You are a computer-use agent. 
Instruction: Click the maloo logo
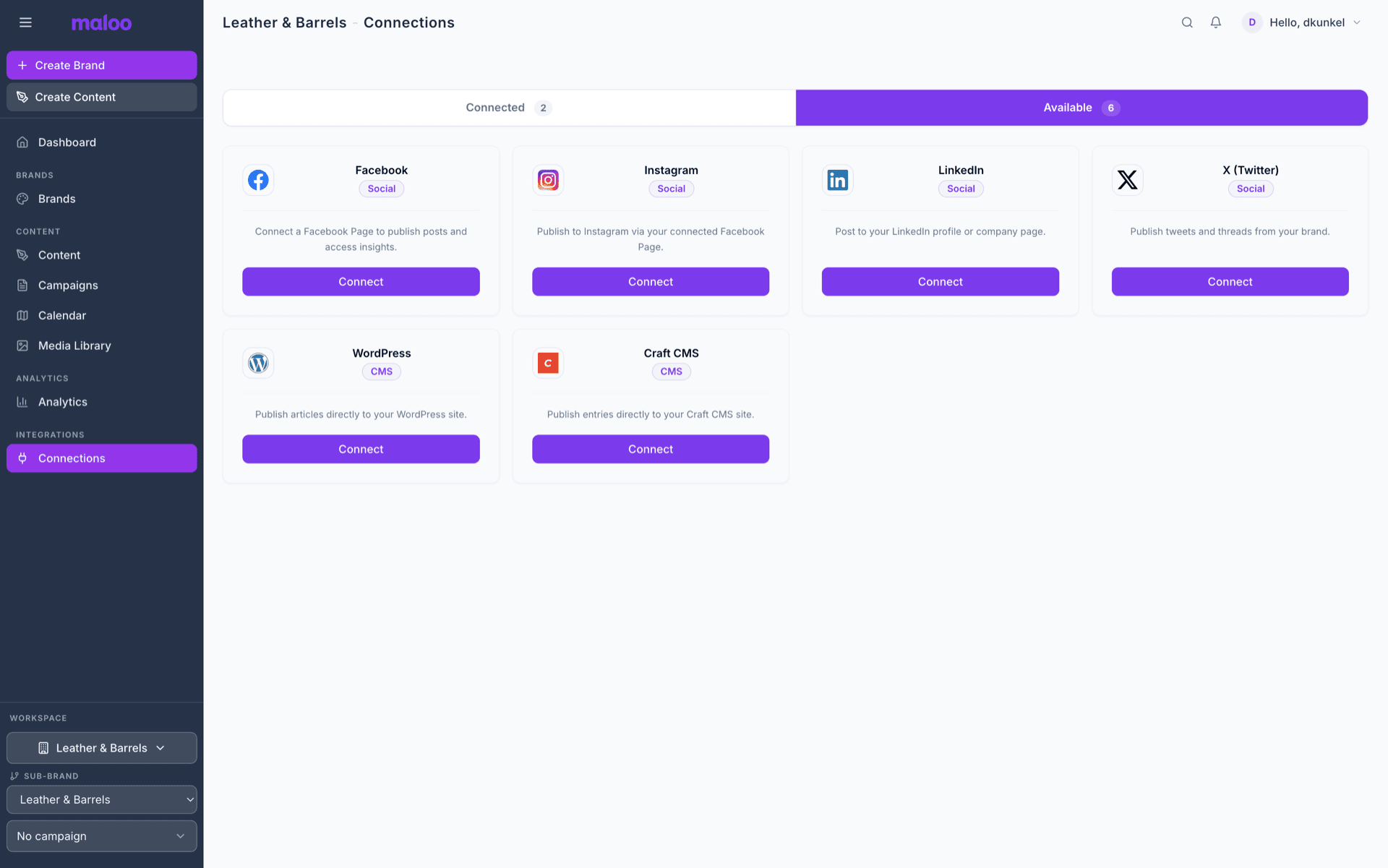tap(101, 23)
